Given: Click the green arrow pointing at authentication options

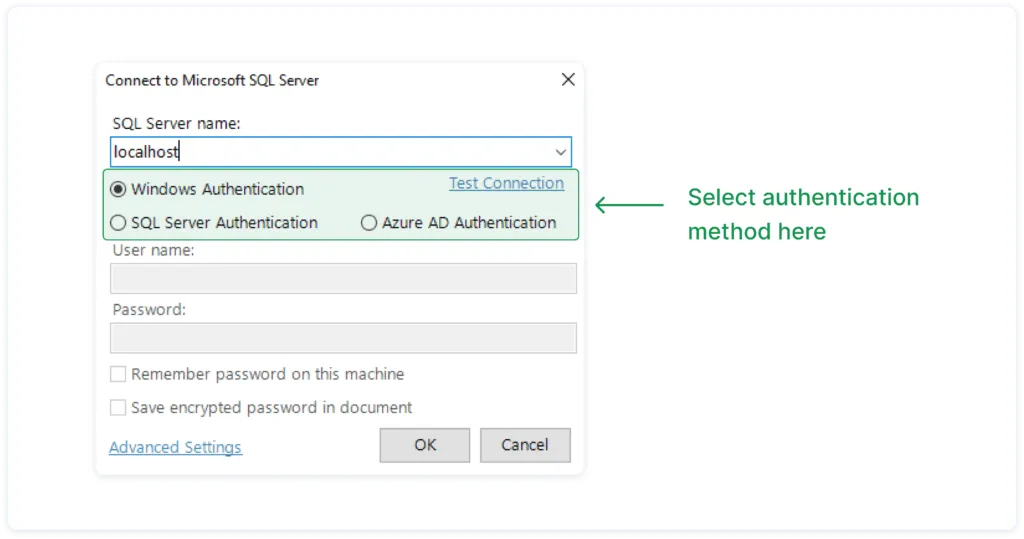Looking at the screenshot, I should (629, 205).
